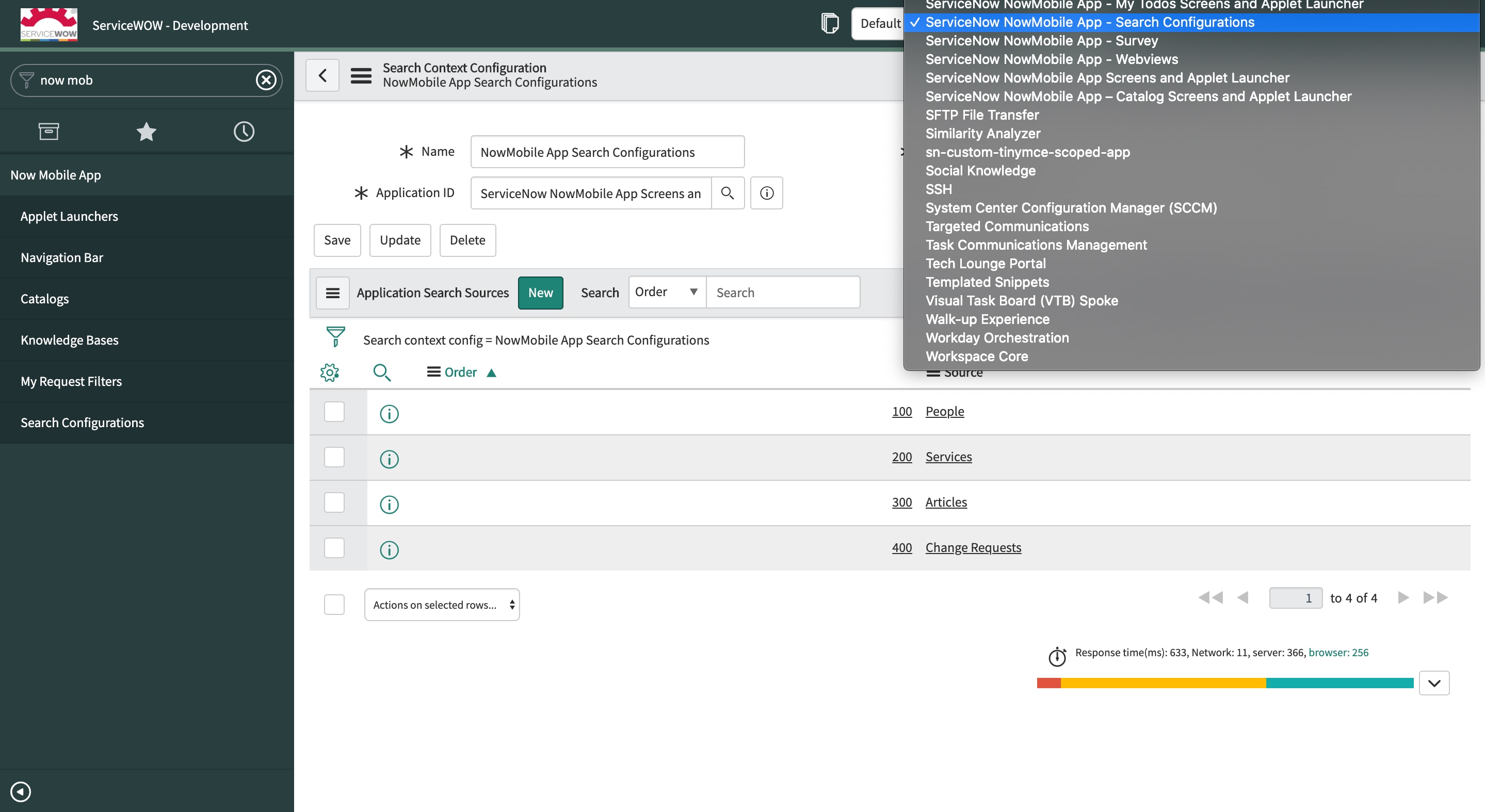This screenshot has width=1485, height=812.
Task: Preview the Services row info icon
Action: pos(389,459)
